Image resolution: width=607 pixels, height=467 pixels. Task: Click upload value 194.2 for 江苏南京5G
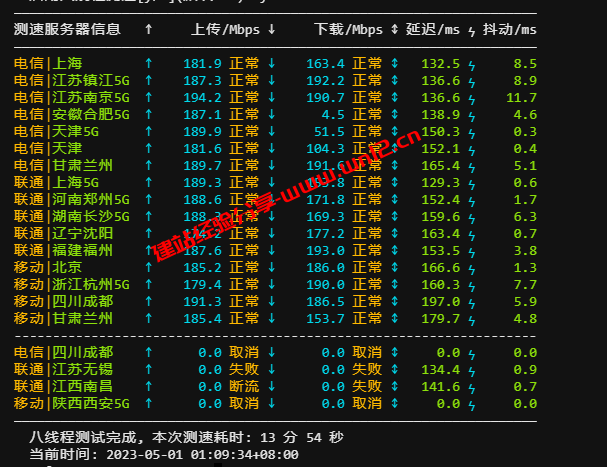pyautogui.click(x=202, y=98)
